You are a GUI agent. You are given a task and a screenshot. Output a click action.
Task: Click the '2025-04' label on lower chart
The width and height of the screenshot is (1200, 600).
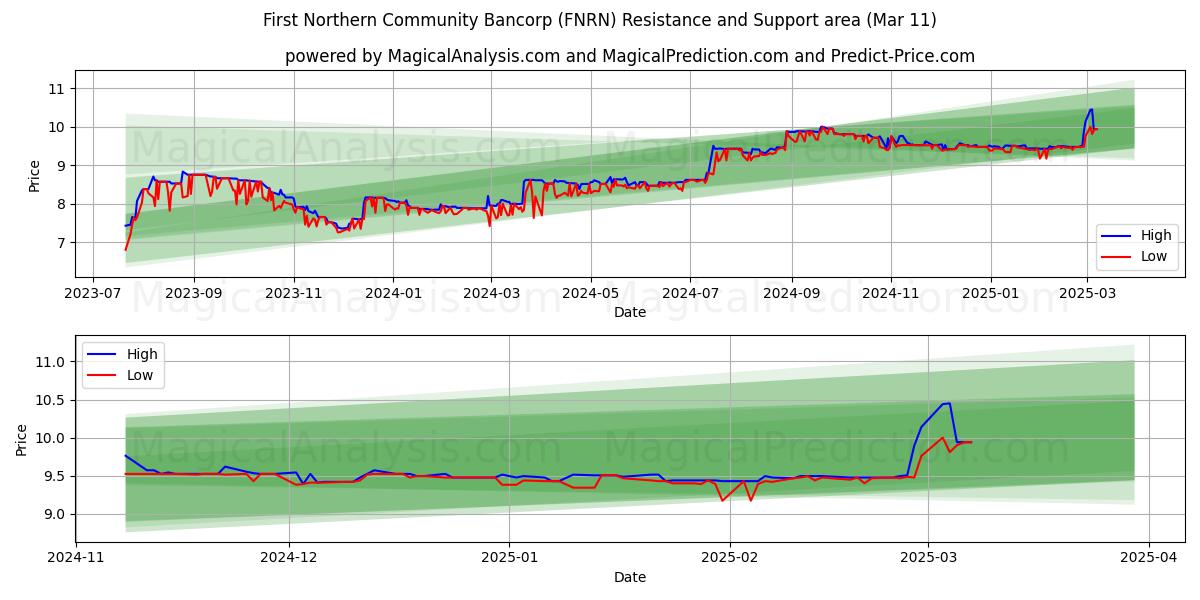(x=1148, y=559)
